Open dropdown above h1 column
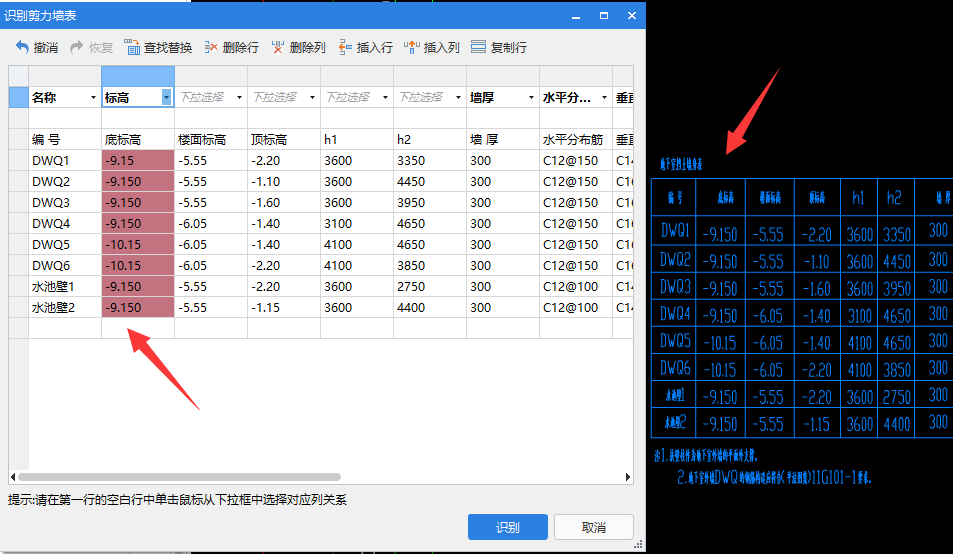 (x=385, y=97)
